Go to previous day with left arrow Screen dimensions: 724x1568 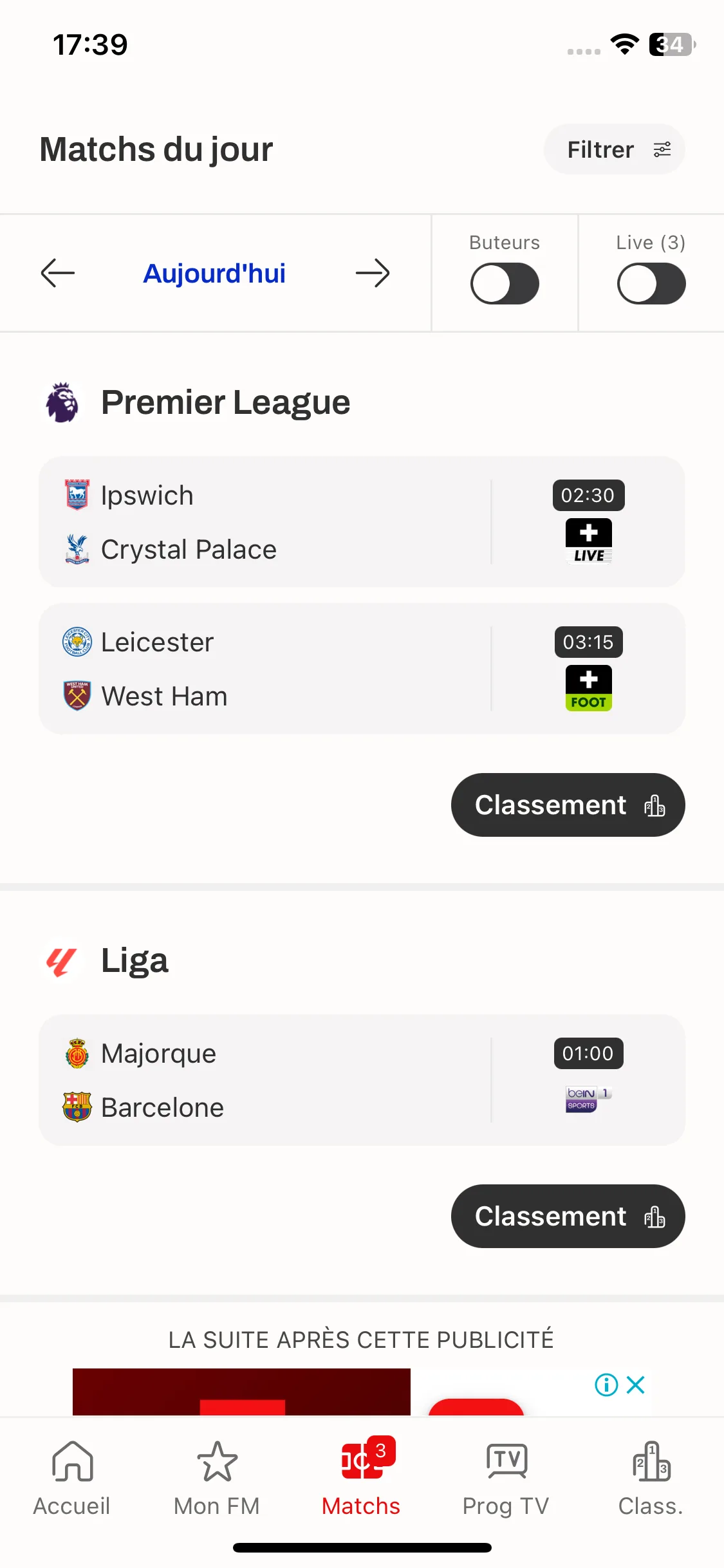point(58,274)
